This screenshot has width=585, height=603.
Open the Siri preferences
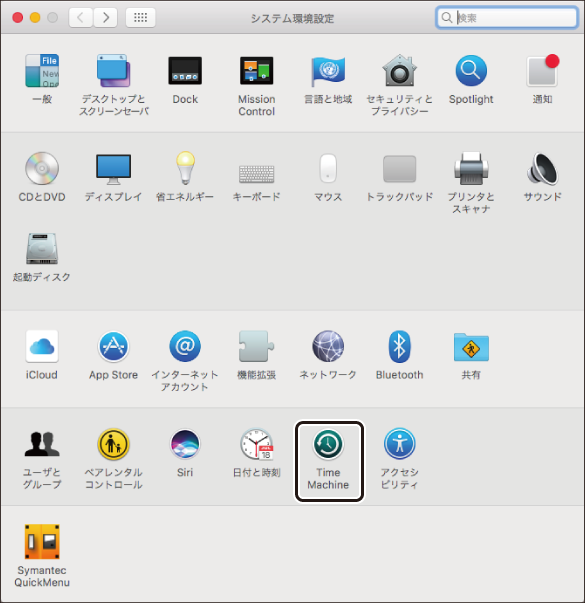[x=185, y=444]
